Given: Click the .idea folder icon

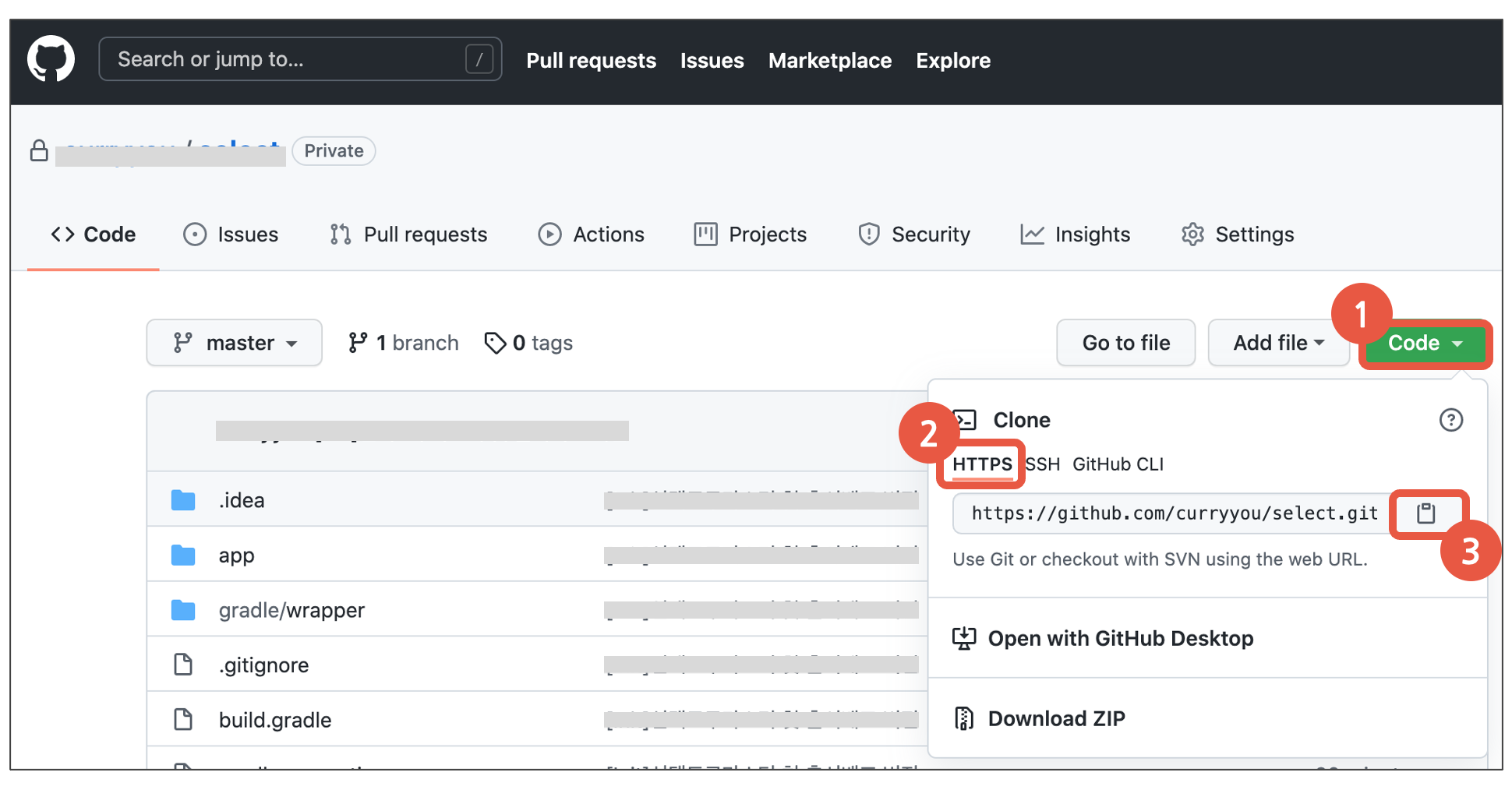Looking at the screenshot, I should [x=183, y=500].
